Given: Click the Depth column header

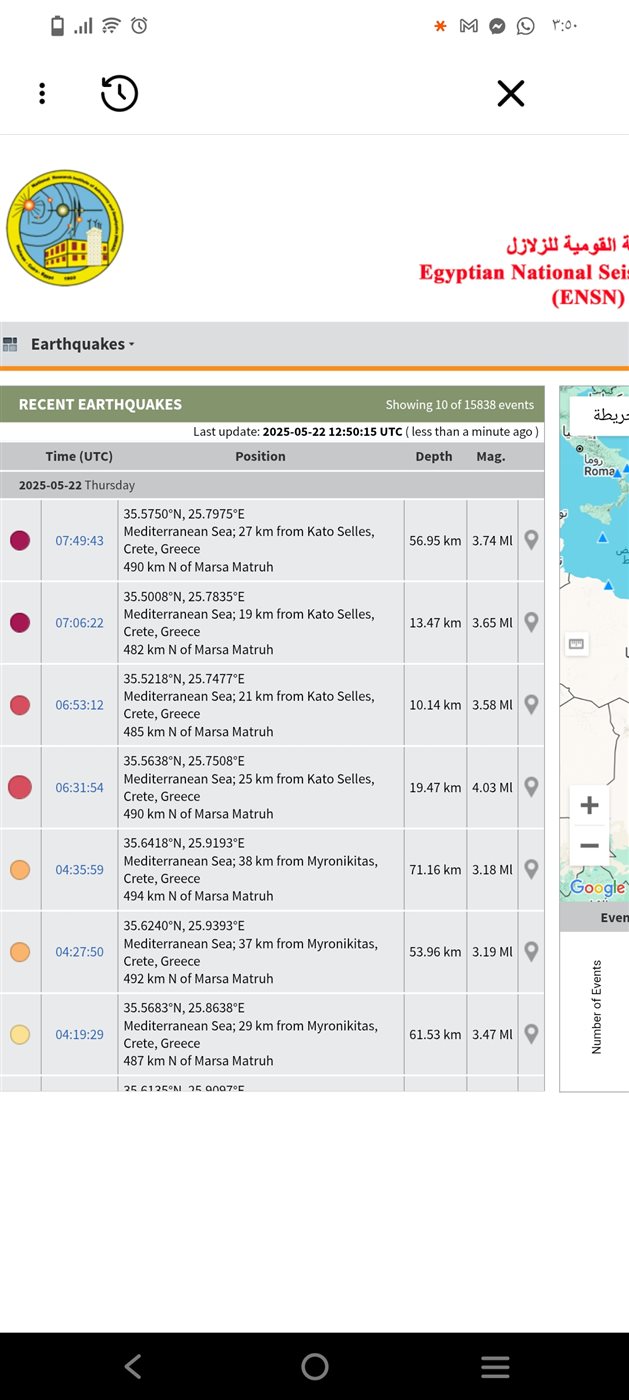Looking at the screenshot, I should (x=434, y=456).
